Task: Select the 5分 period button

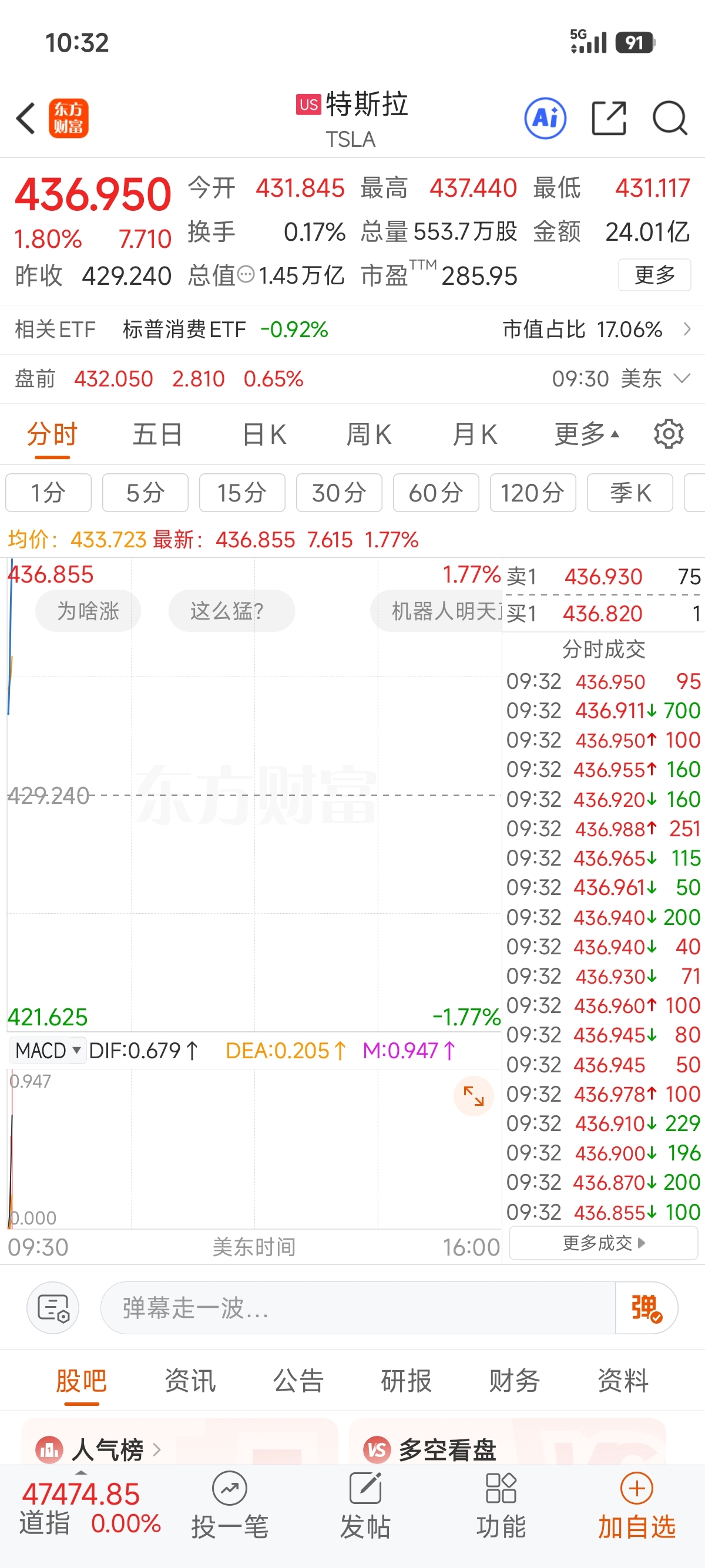Action: click(x=146, y=493)
